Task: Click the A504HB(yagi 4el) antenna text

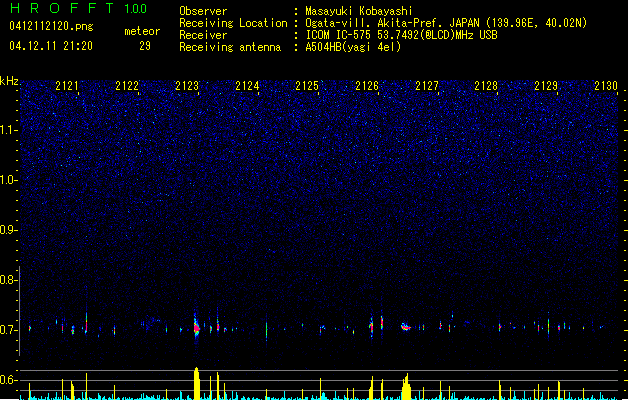Action: (353, 47)
